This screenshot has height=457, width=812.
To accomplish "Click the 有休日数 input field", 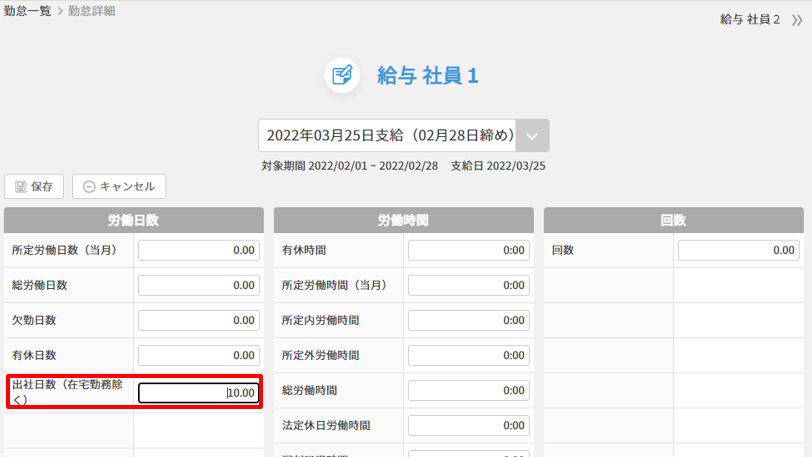I will (x=198, y=356).
